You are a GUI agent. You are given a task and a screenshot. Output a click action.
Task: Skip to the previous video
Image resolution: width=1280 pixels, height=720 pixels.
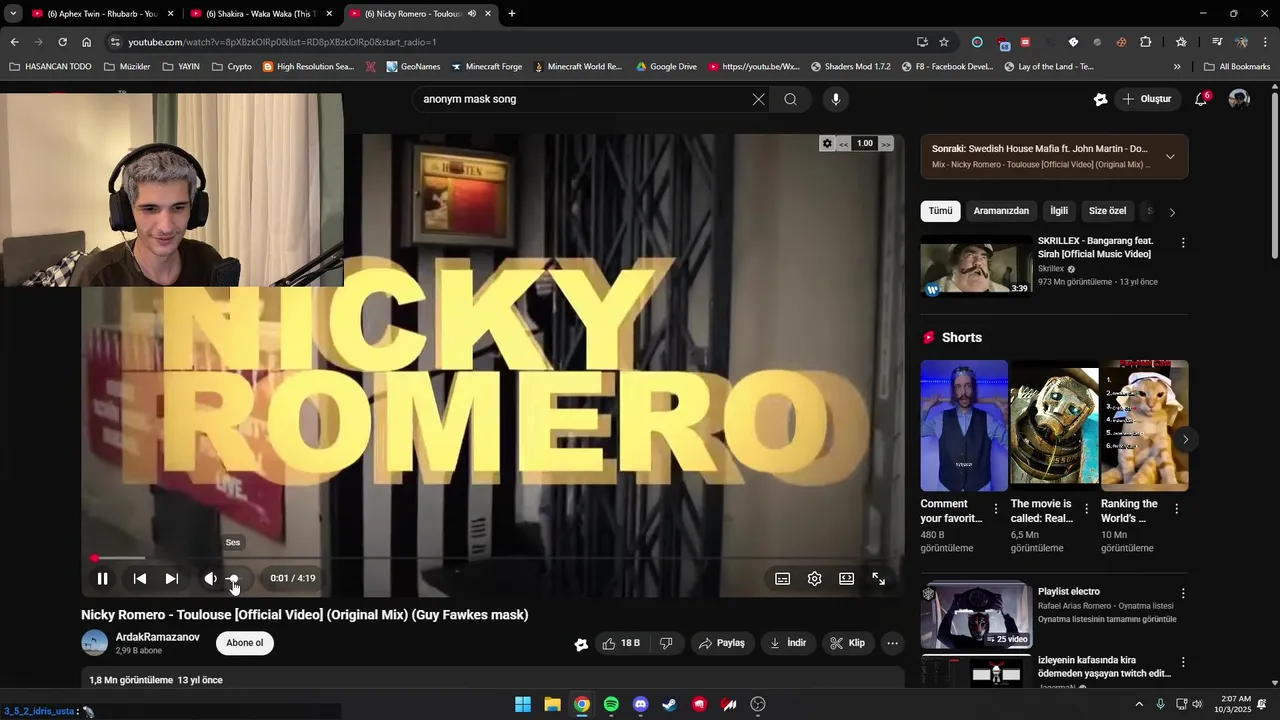140,578
